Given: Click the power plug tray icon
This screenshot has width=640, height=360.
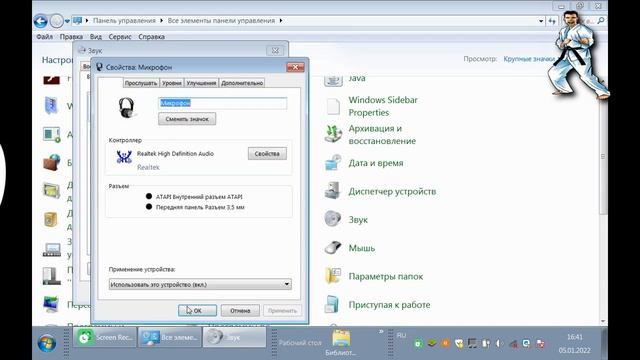Looking at the screenshot, I should click(x=486, y=344).
